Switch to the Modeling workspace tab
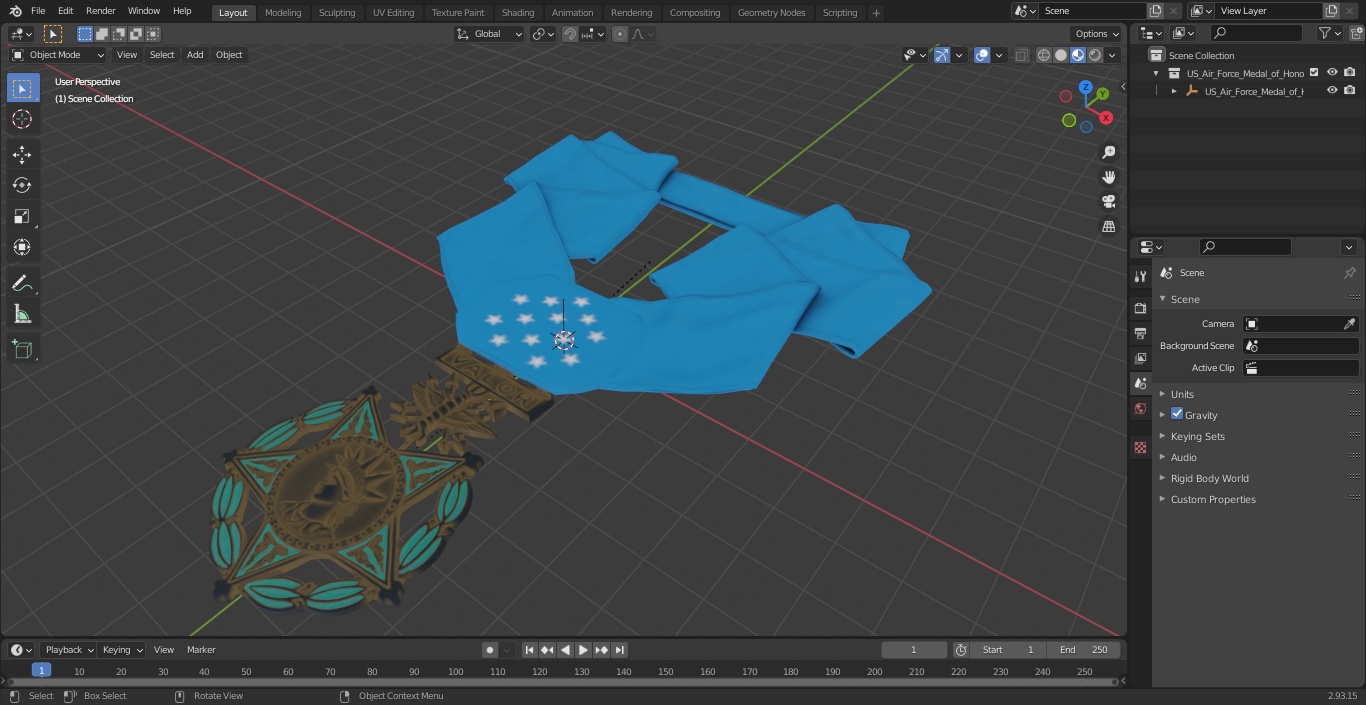Screen dimensions: 1366x705 [283, 13]
